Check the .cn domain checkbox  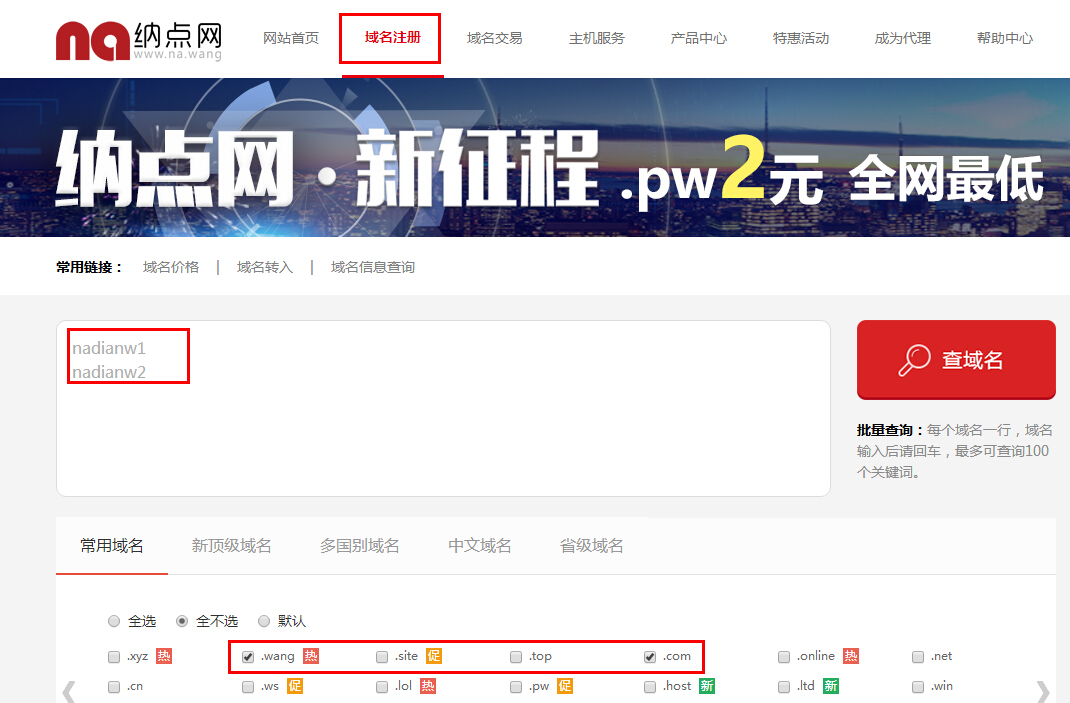coord(114,687)
